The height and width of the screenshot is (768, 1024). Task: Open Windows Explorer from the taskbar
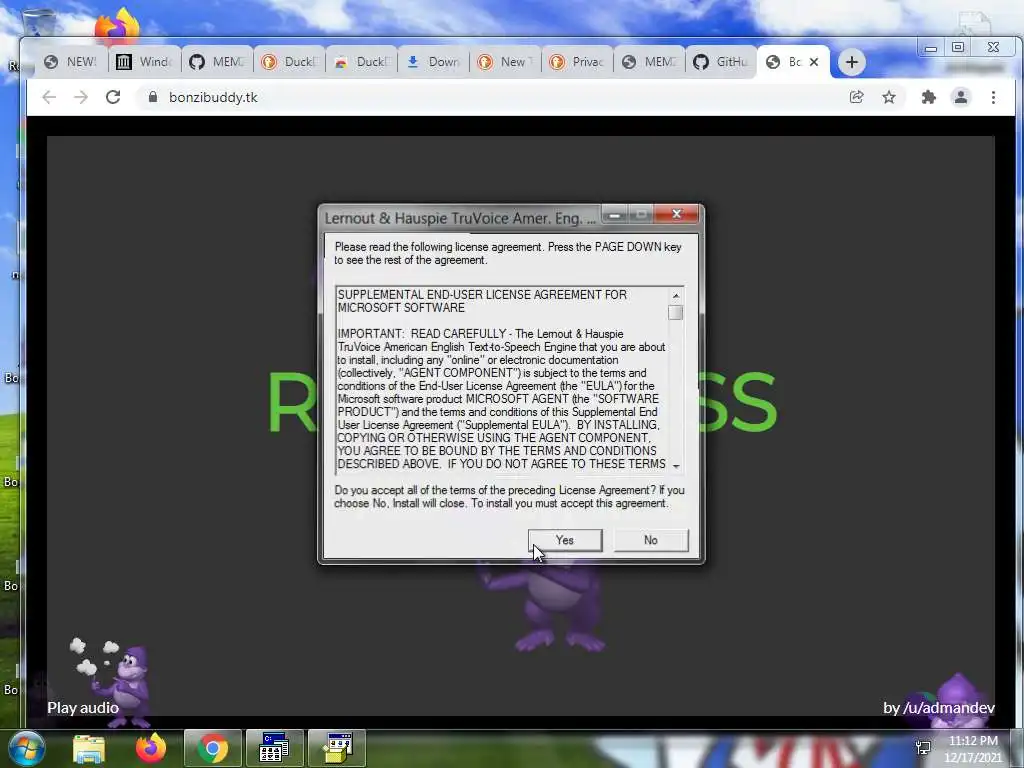(x=89, y=748)
